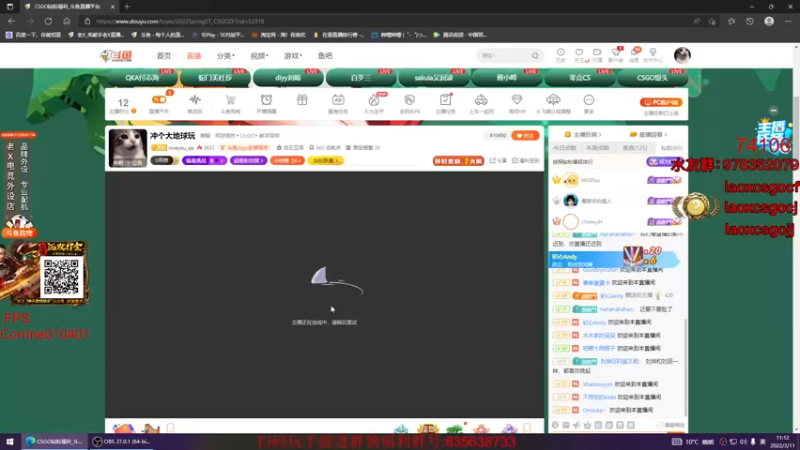
Task: Open the user avatar in page header
Action: click(682, 55)
